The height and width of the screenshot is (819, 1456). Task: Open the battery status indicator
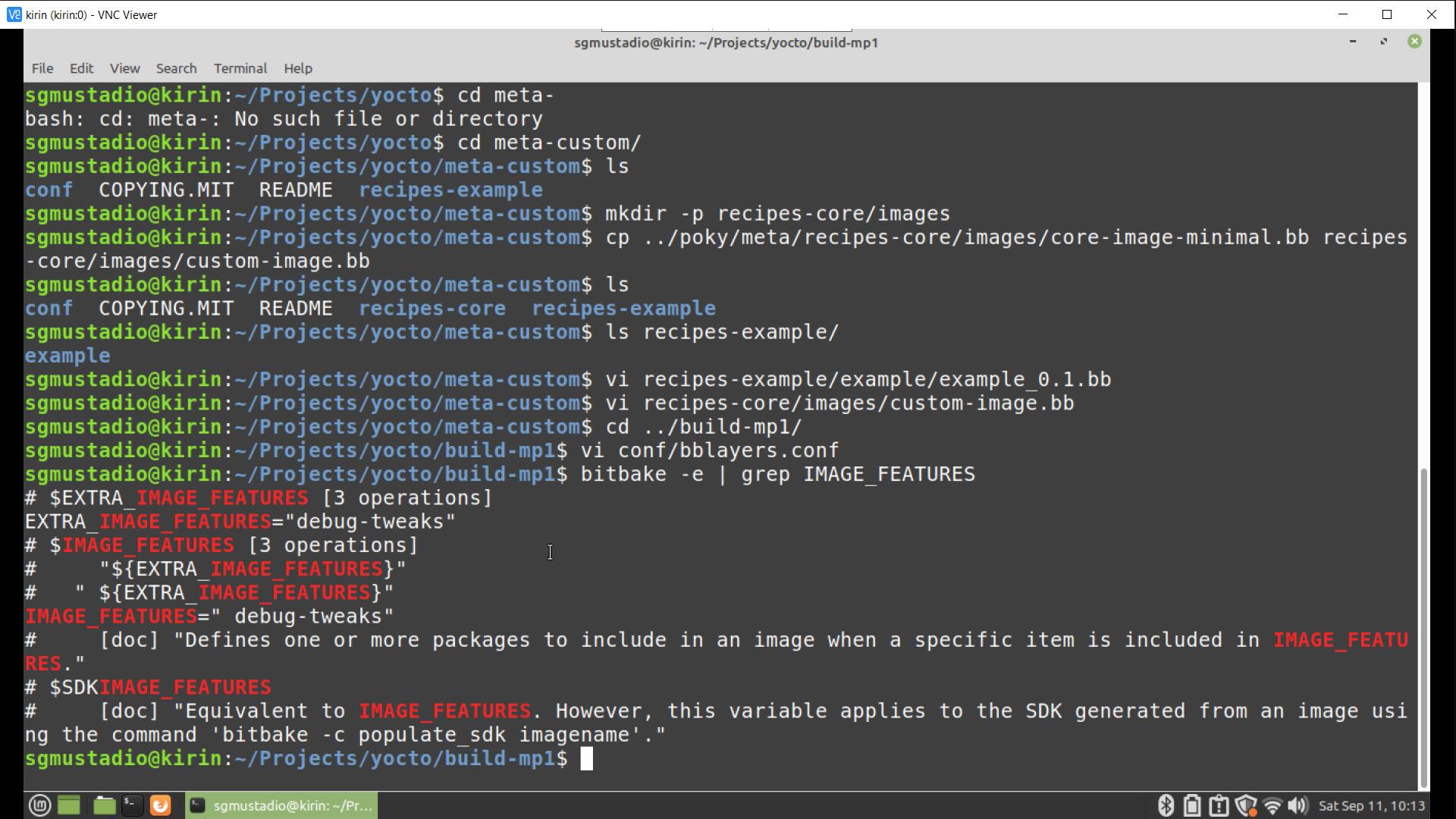[x=1192, y=805]
